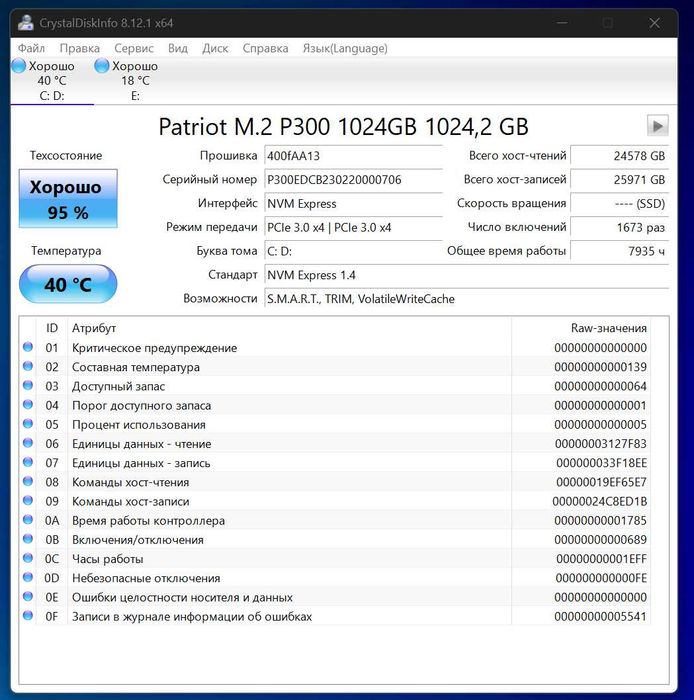
Task: Open the Правка menu
Action: (79, 48)
